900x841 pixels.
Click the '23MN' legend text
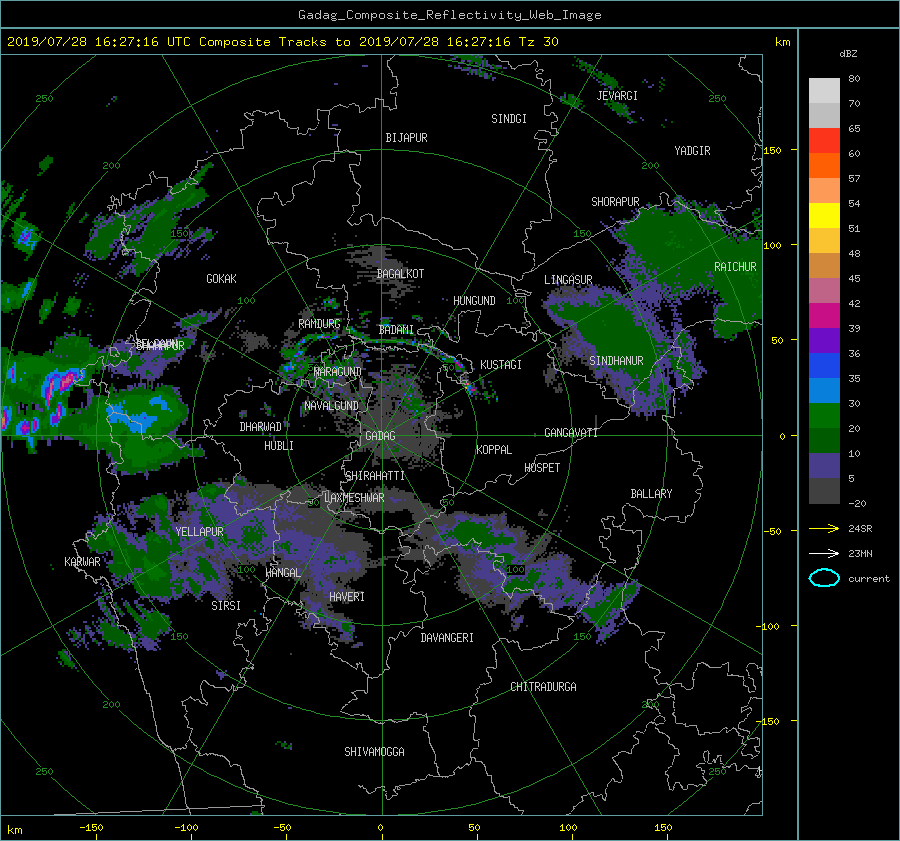click(x=860, y=553)
